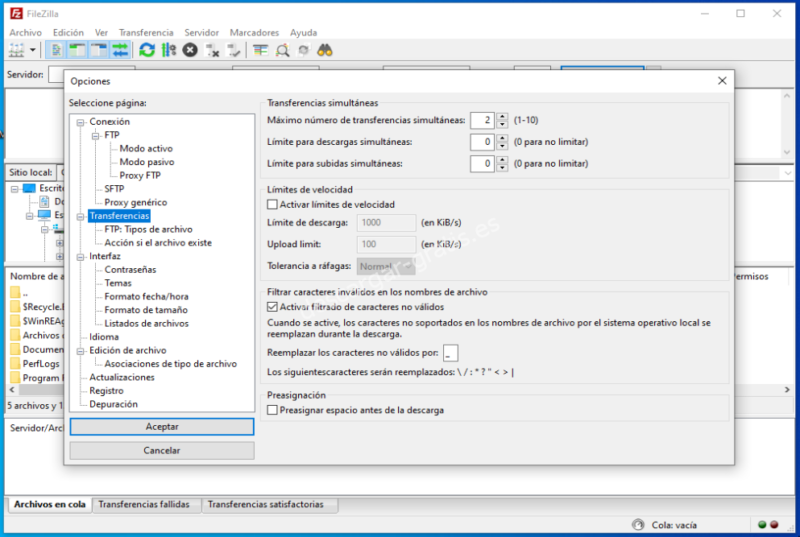Image resolution: width=800 pixels, height=537 pixels.
Task: Open directory listing filters icon
Action: click(x=261, y=50)
